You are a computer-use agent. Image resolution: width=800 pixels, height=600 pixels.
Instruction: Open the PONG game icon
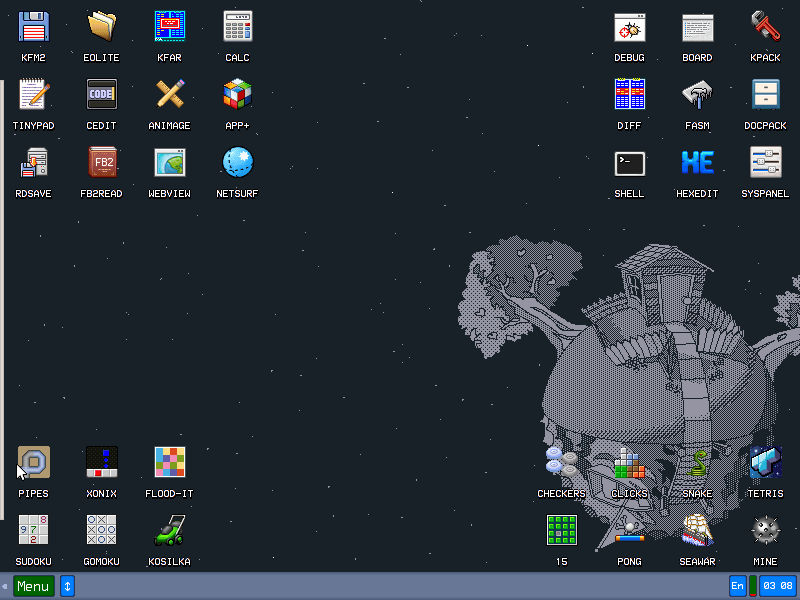tap(630, 530)
